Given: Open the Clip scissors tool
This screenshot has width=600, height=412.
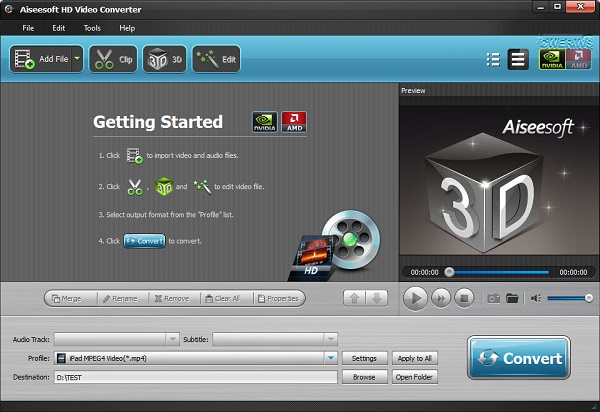Looking at the screenshot, I should pyautogui.click(x=113, y=60).
